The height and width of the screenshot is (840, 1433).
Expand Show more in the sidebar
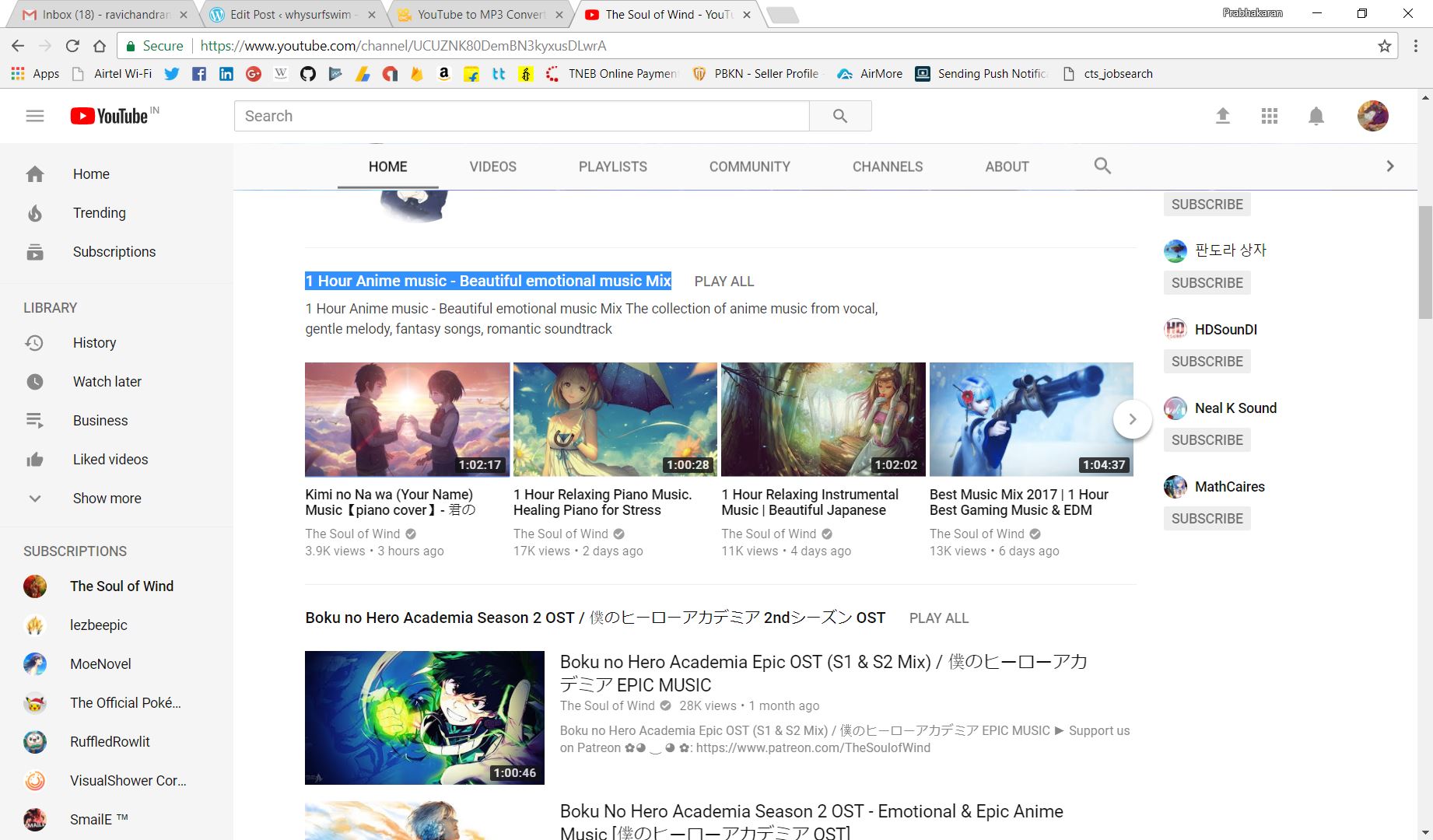(x=106, y=498)
